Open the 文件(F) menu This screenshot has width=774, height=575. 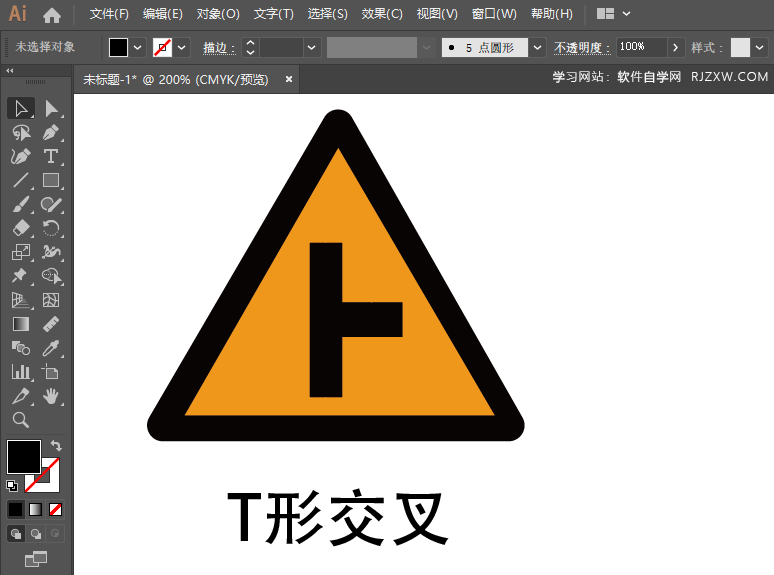(x=109, y=14)
